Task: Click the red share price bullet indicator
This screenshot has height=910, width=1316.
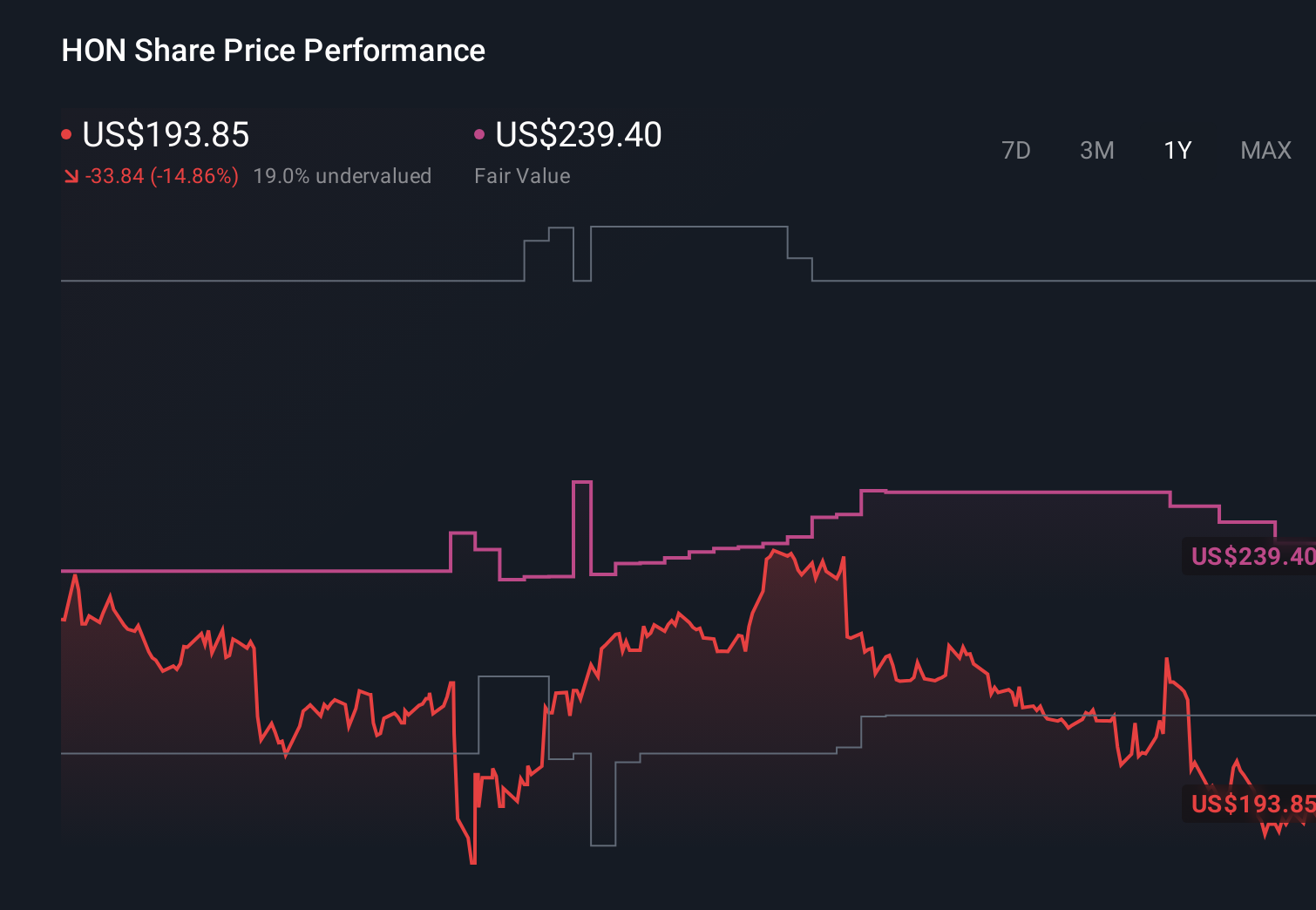Action: (67, 133)
